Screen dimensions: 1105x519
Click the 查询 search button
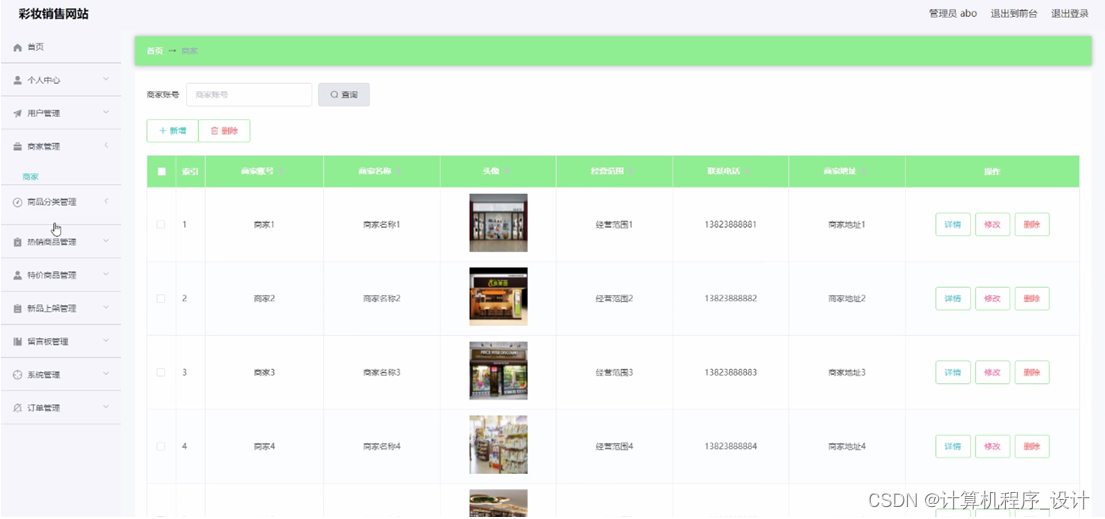(x=344, y=94)
